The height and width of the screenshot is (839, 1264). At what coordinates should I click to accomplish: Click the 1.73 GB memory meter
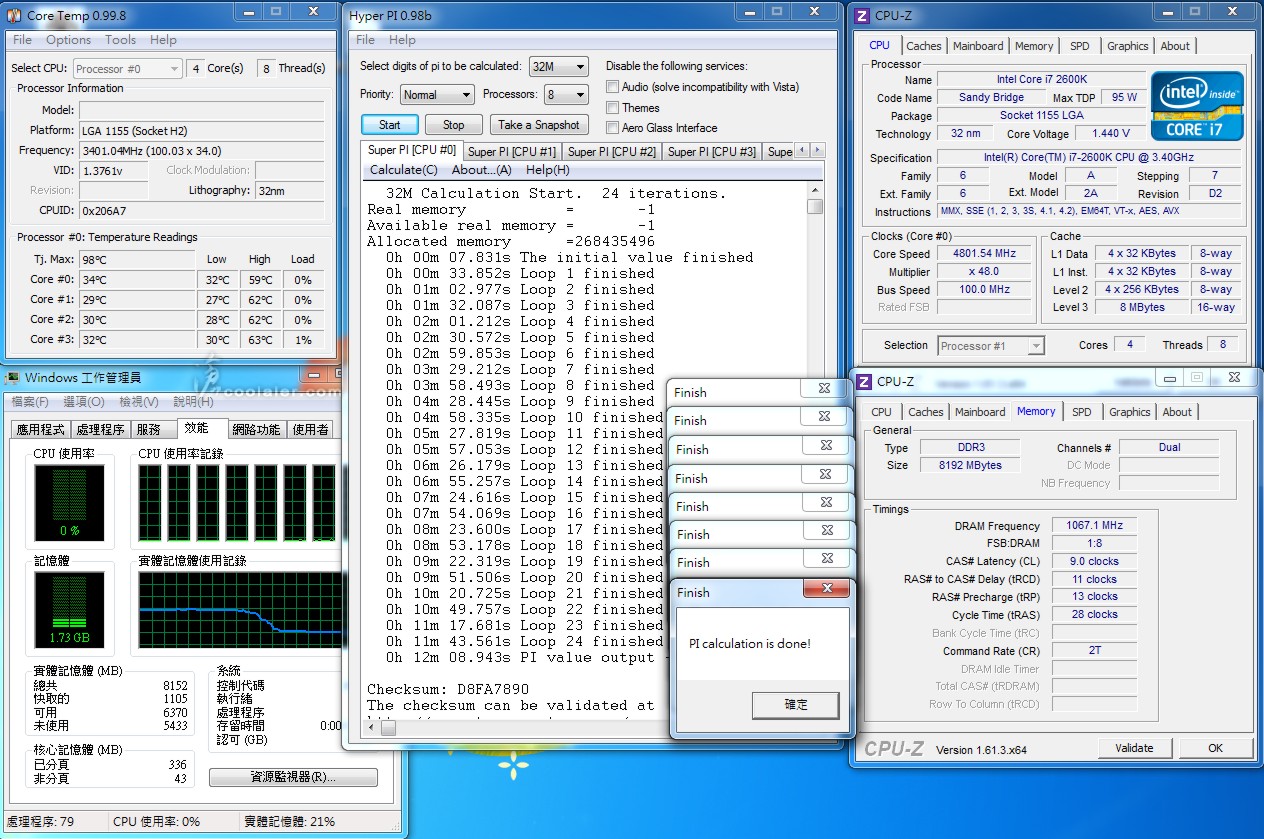click(x=69, y=611)
